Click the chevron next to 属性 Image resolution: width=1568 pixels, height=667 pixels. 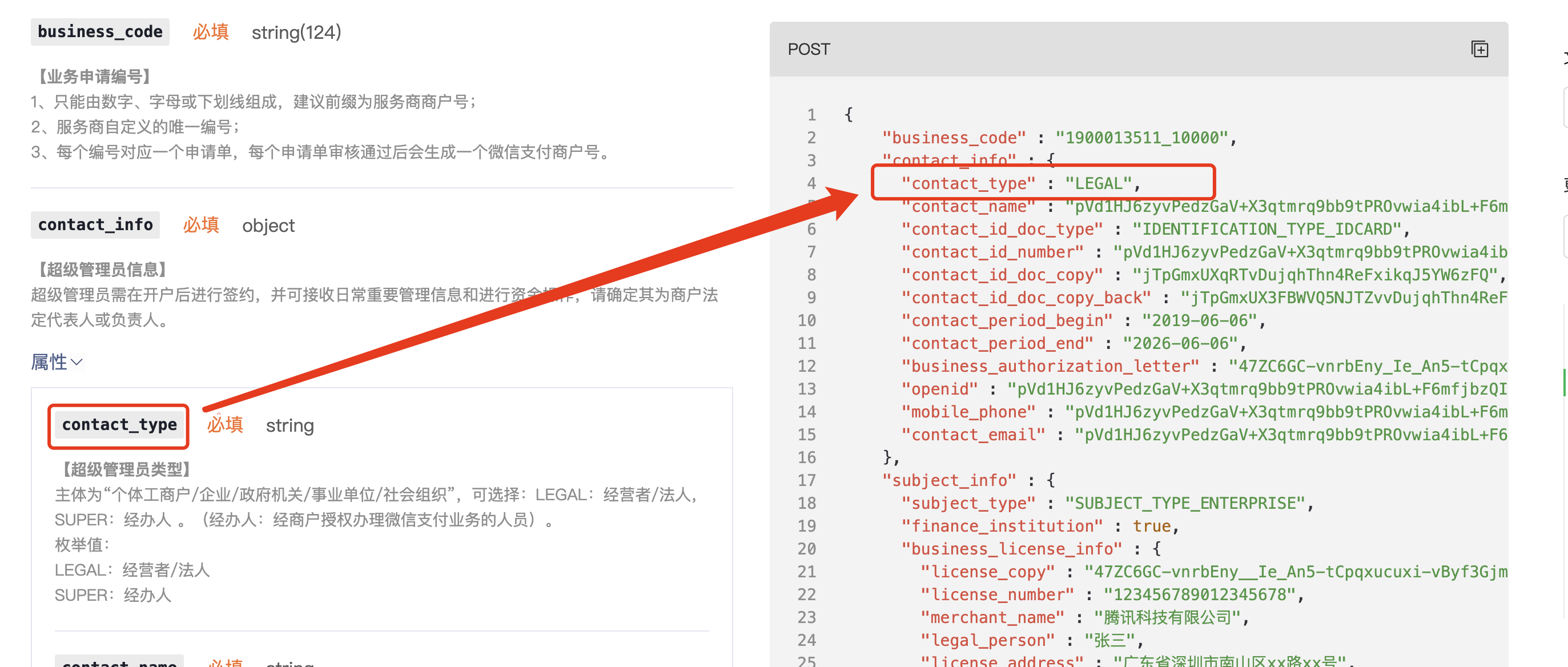coord(77,363)
